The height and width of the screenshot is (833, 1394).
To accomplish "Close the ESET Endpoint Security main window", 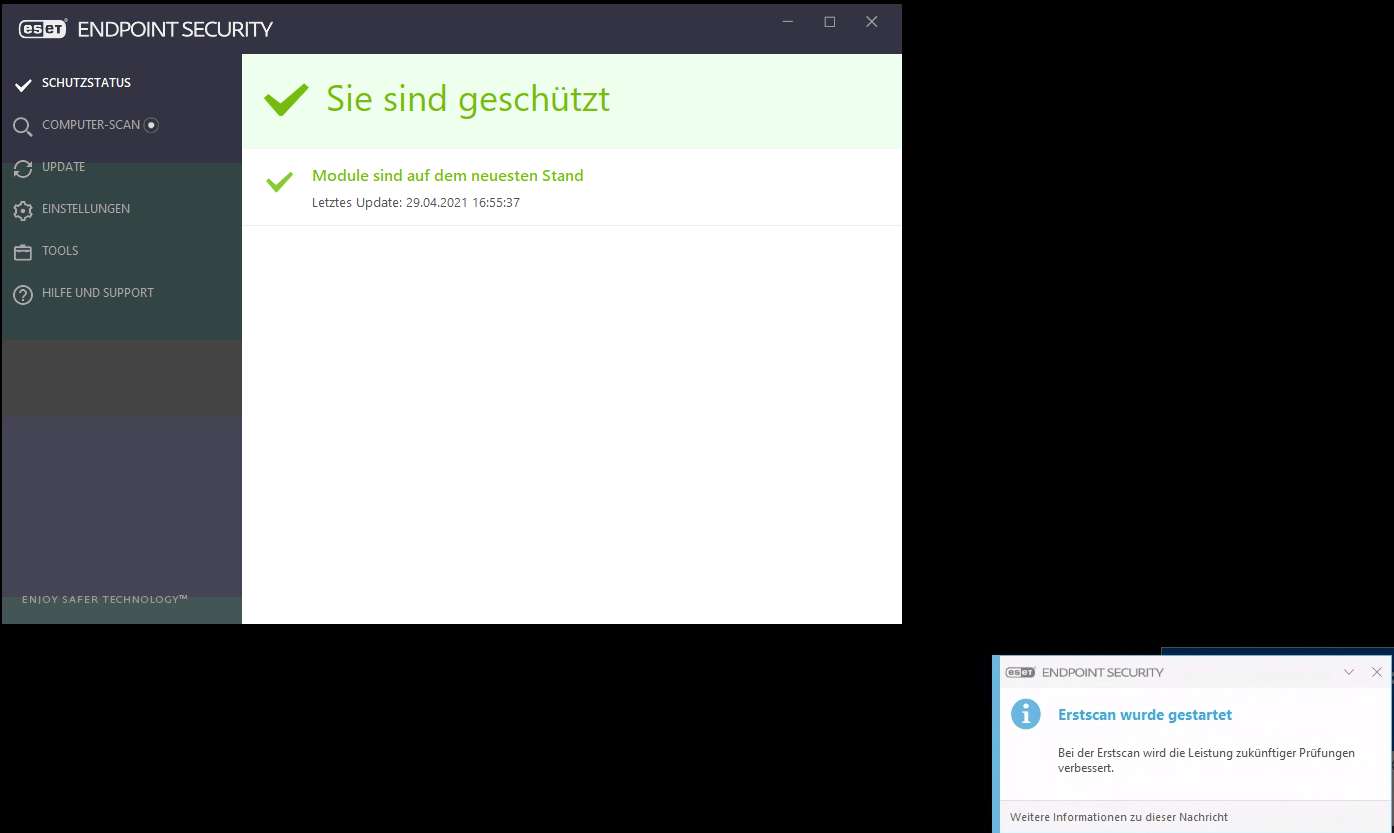I will tap(872, 22).
